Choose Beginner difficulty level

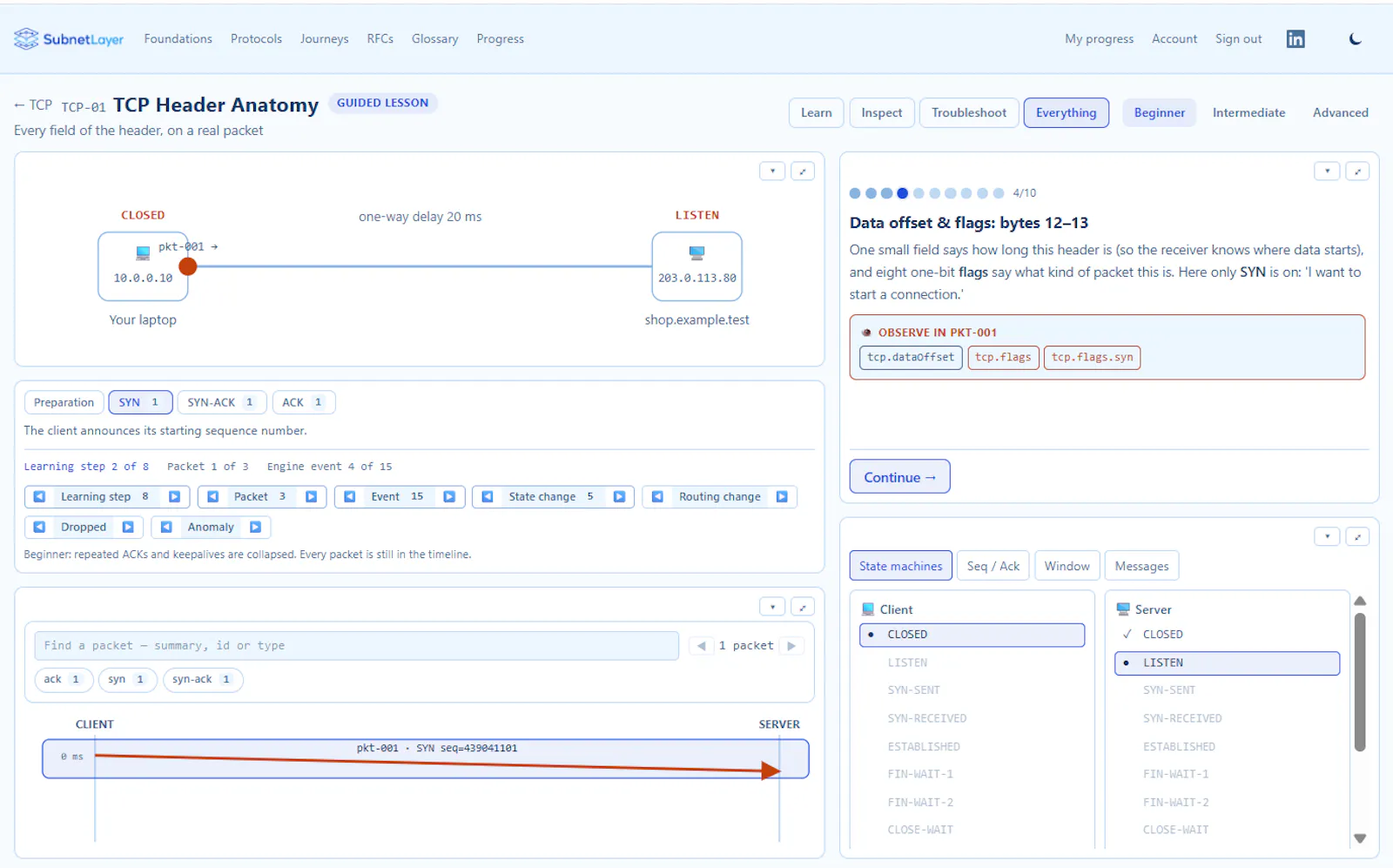(x=1160, y=112)
